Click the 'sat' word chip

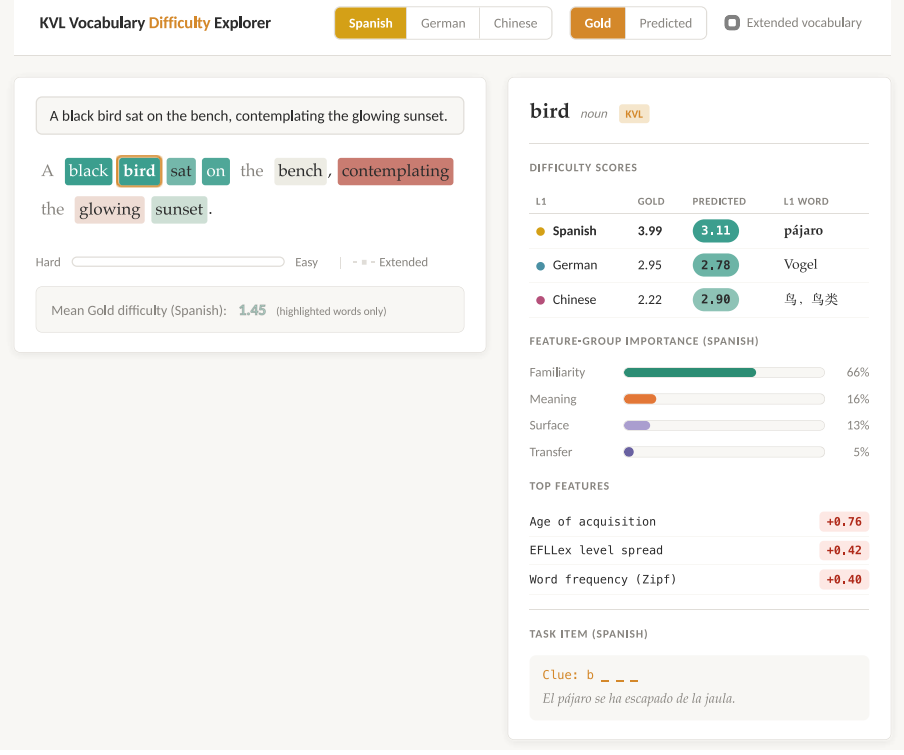(x=181, y=171)
